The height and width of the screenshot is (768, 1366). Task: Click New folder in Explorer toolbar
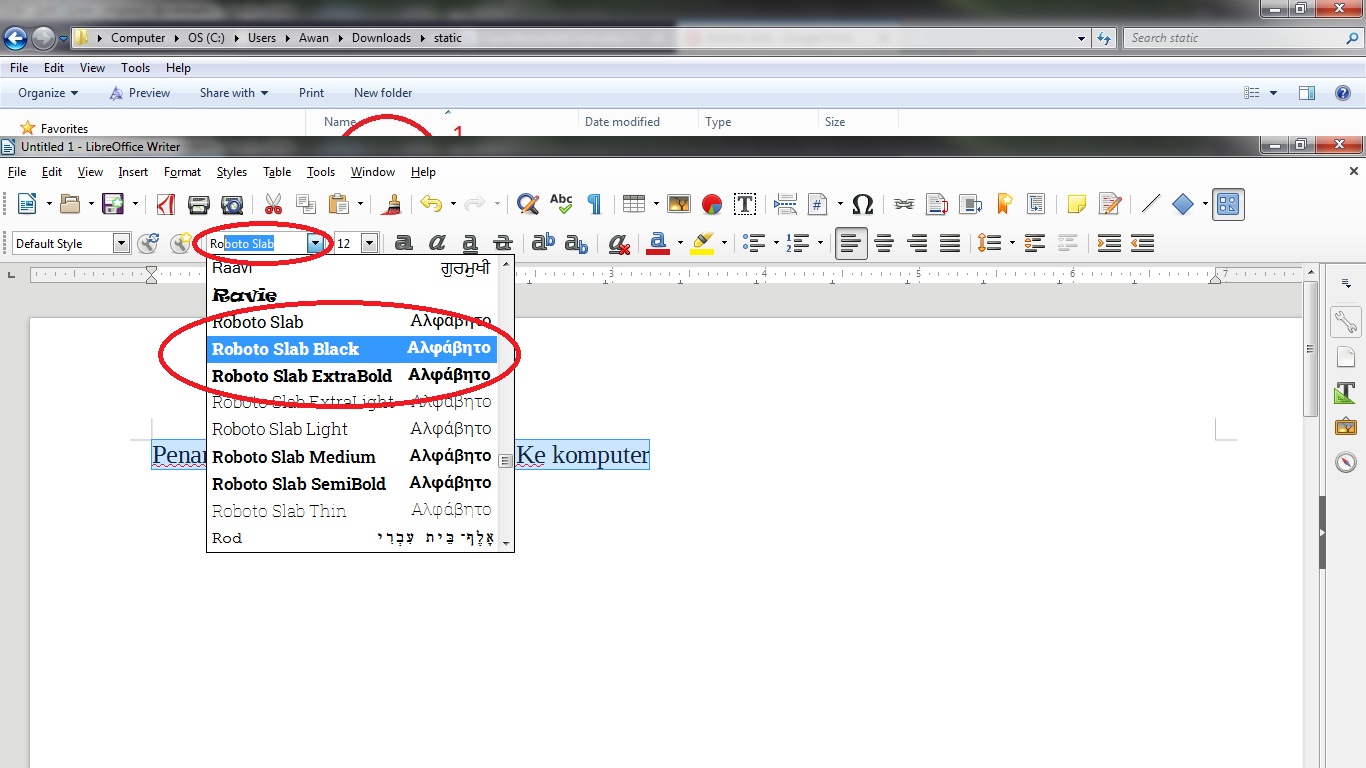(x=383, y=93)
